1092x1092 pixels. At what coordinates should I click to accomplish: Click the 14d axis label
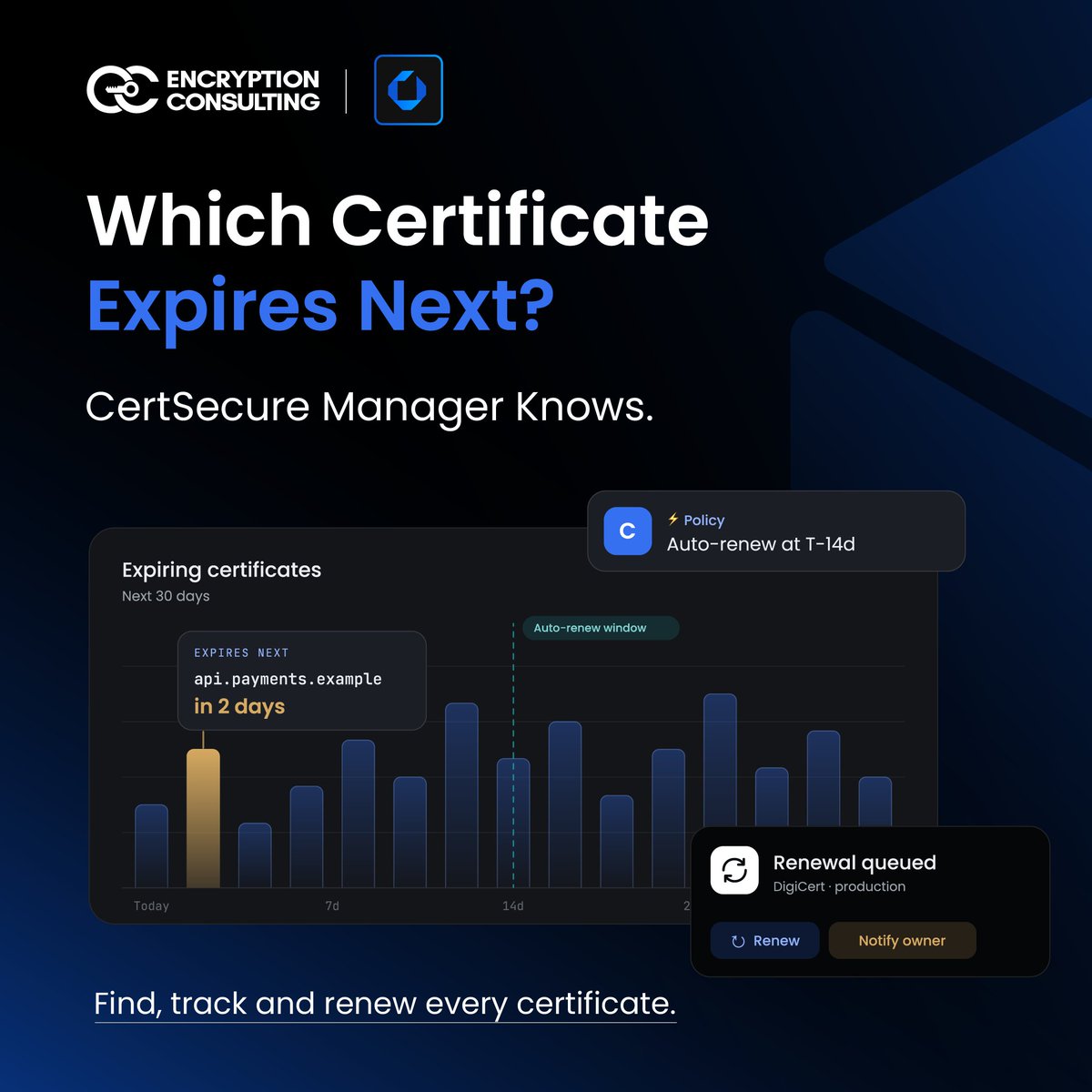click(513, 906)
